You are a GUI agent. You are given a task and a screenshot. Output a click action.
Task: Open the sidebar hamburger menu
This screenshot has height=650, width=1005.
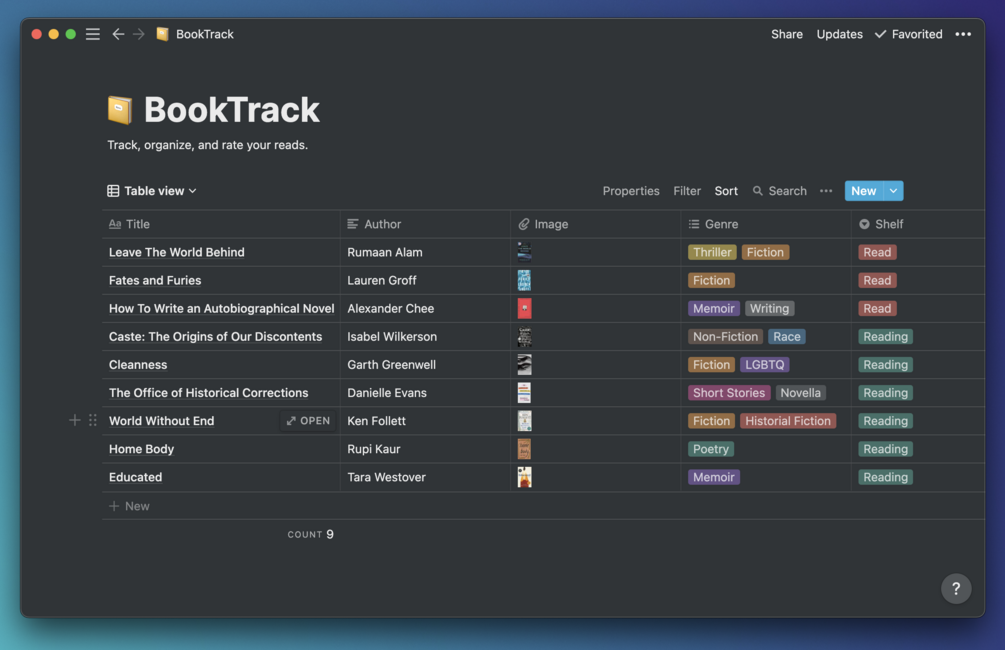coord(92,34)
